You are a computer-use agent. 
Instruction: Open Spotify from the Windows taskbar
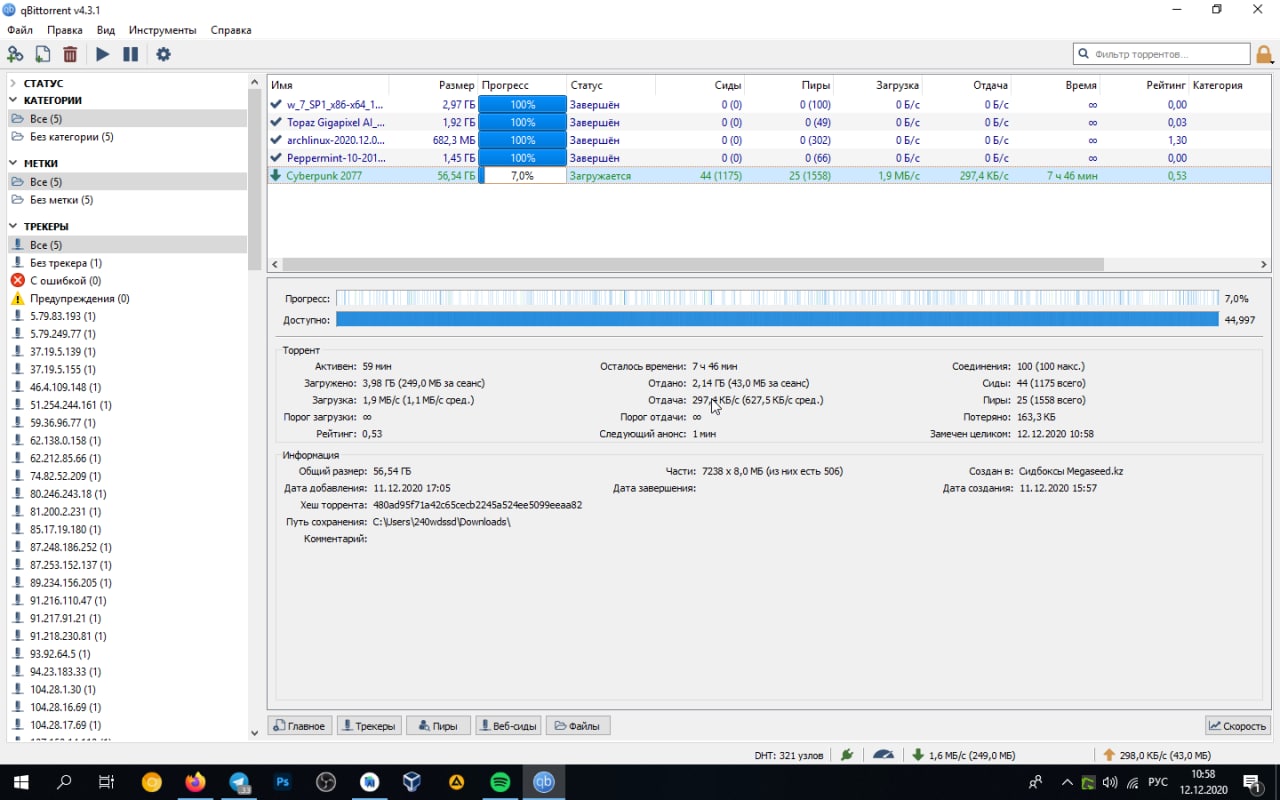500,782
